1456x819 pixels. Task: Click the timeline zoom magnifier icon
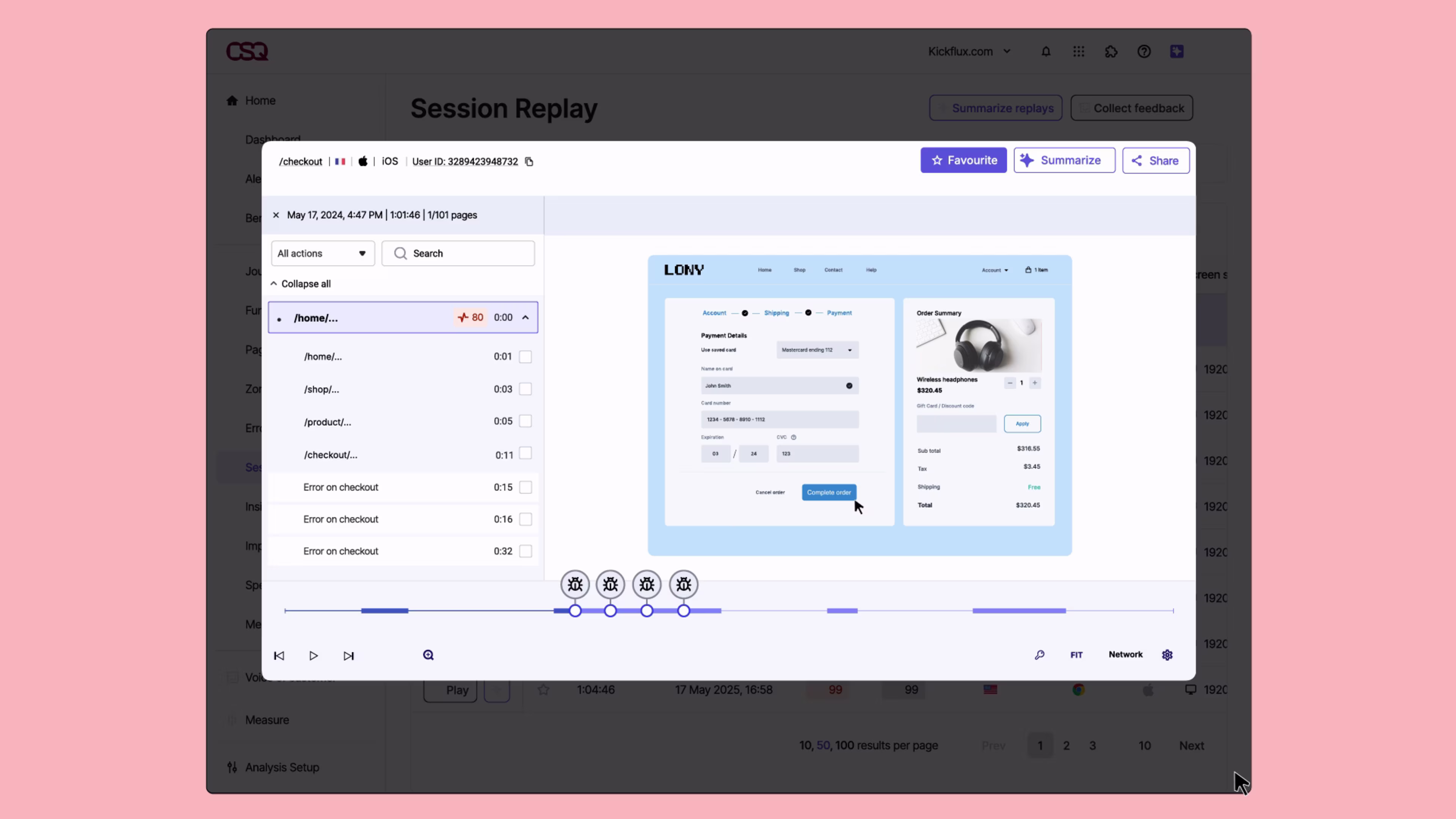coord(428,655)
